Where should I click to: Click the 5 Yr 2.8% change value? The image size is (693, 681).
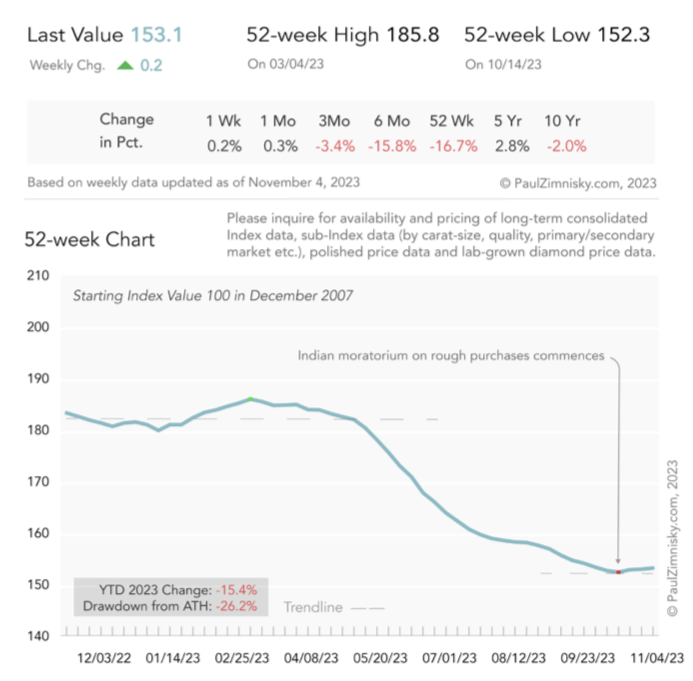(512, 146)
